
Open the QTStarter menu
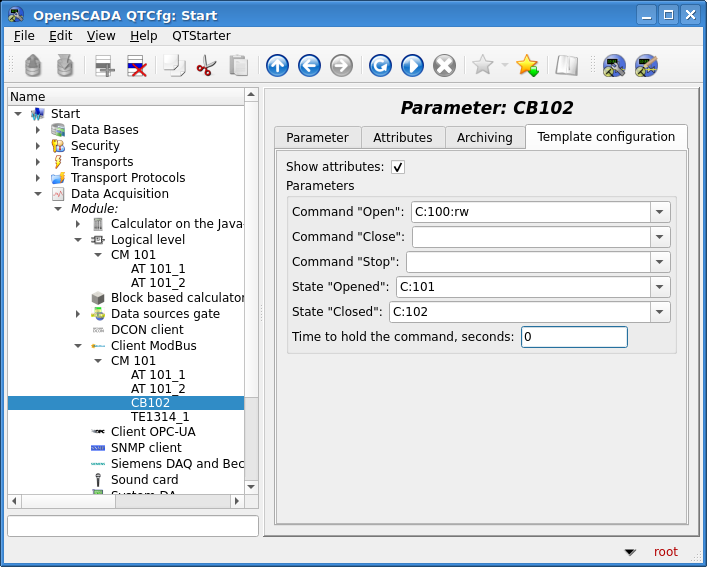pyautogui.click(x=201, y=36)
